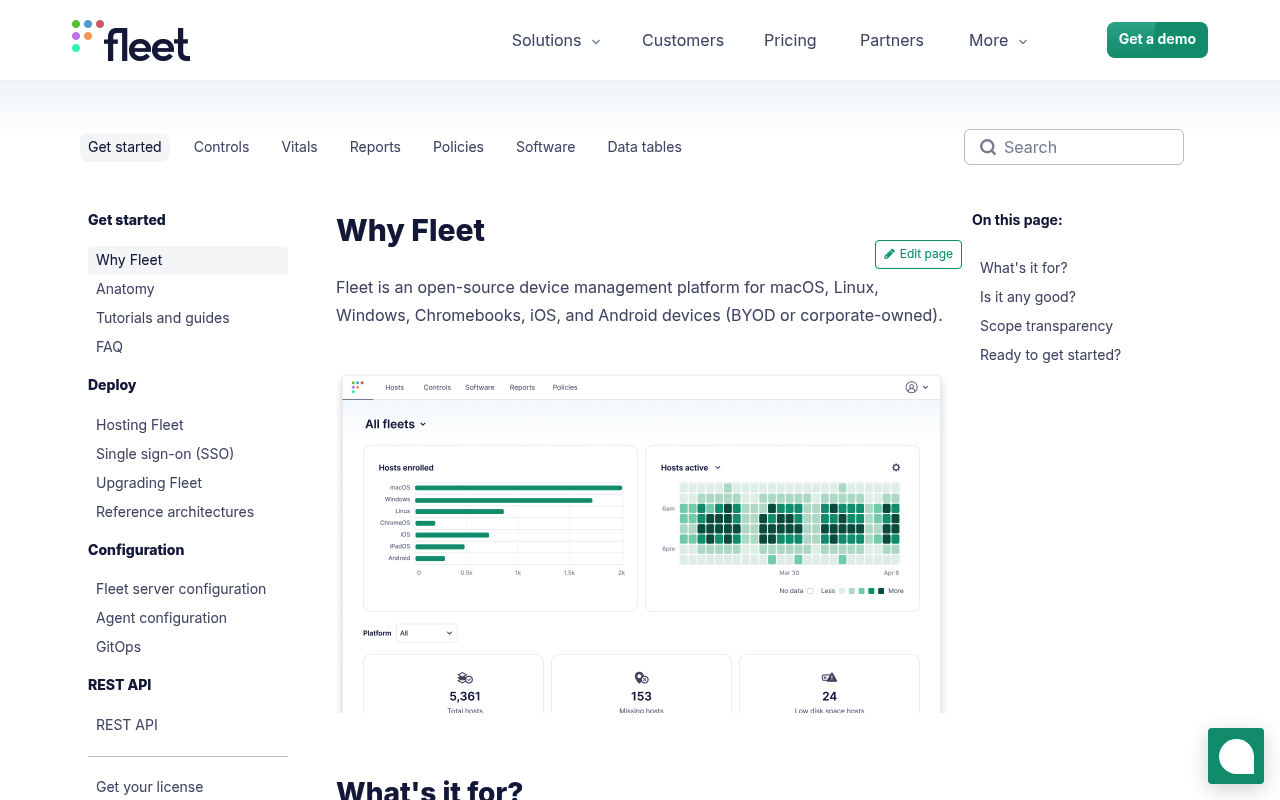Image resolution: width=1280 pixels, height=800 pixels.
Task: Open Tutorials and guides in the sidebar
Action: click(163, 318)
